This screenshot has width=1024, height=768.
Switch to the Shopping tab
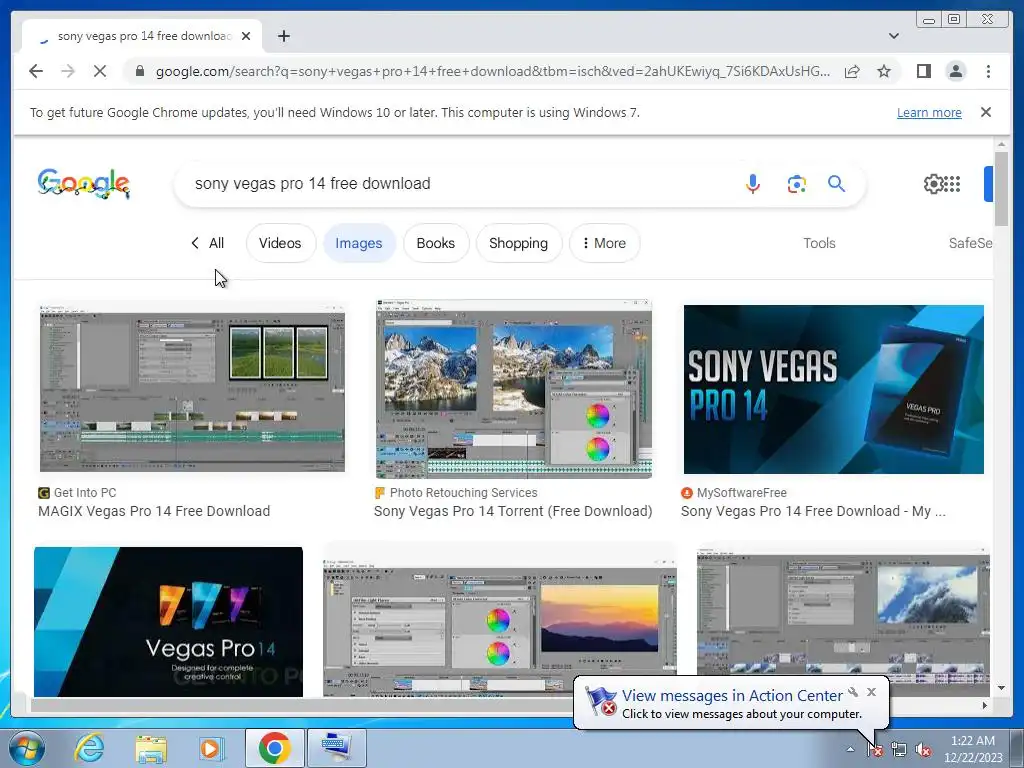[x=519, y=243]
